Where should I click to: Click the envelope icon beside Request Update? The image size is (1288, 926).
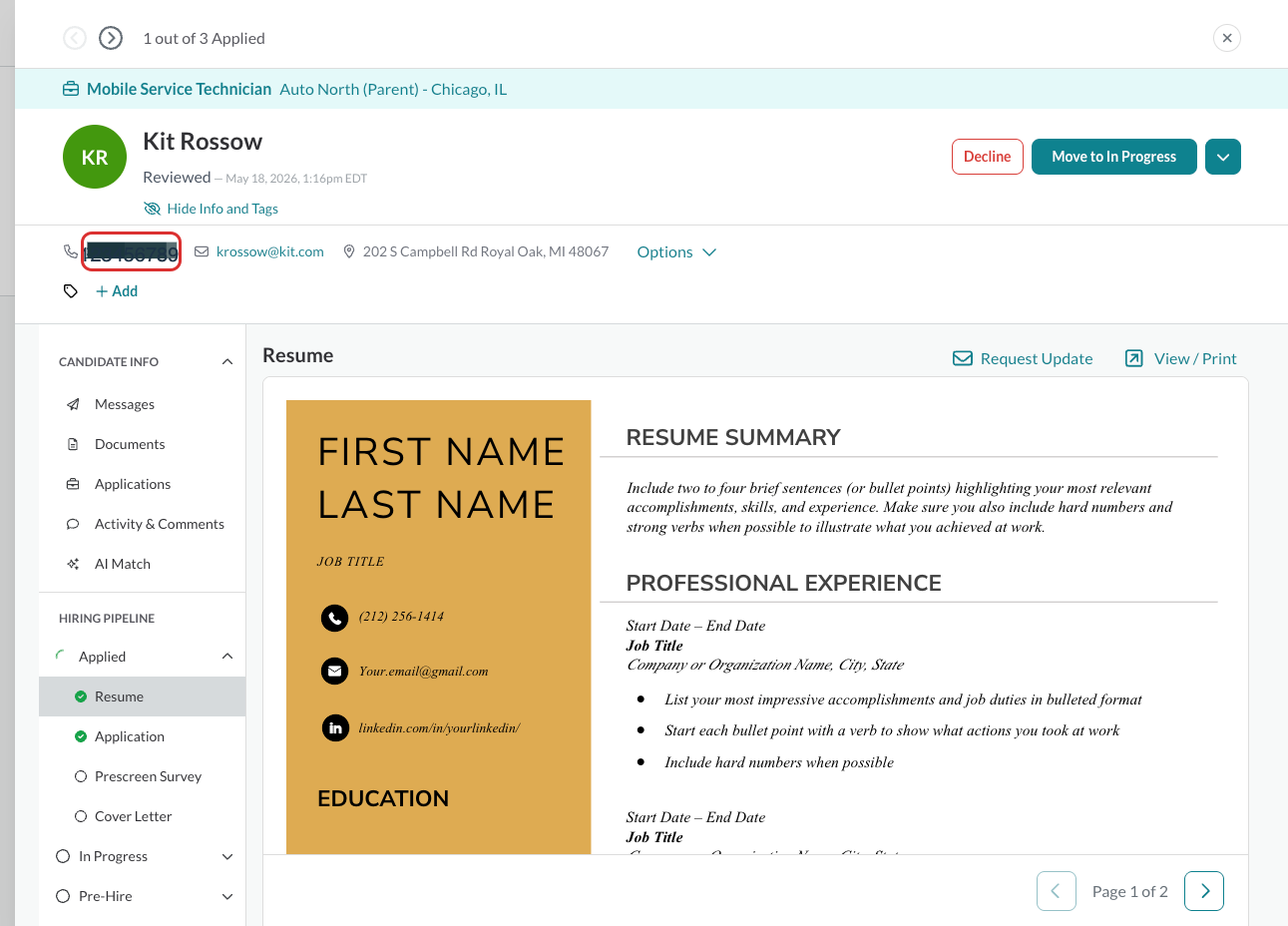coord(963,358)
